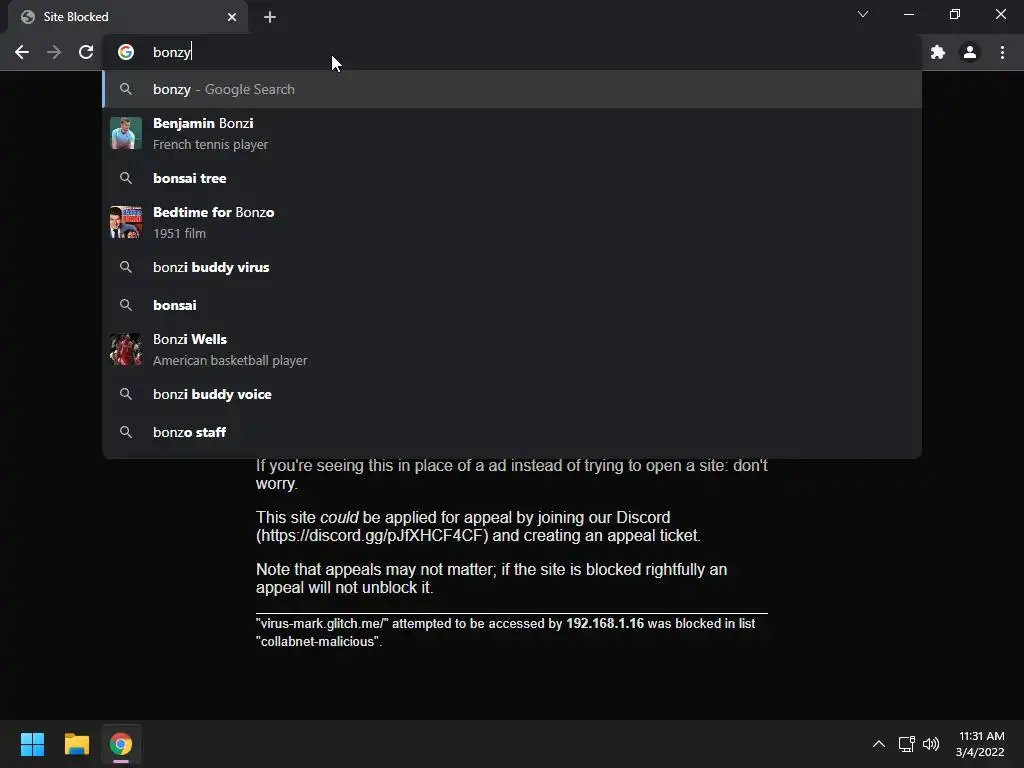
Task: Open File Explorer from the taskbar
Action: coord(76,744)
